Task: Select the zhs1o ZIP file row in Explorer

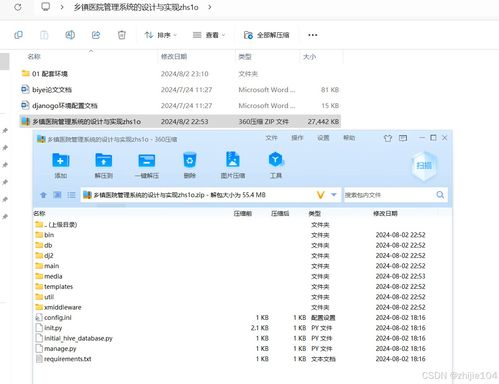Action: (x=180, y=122)
